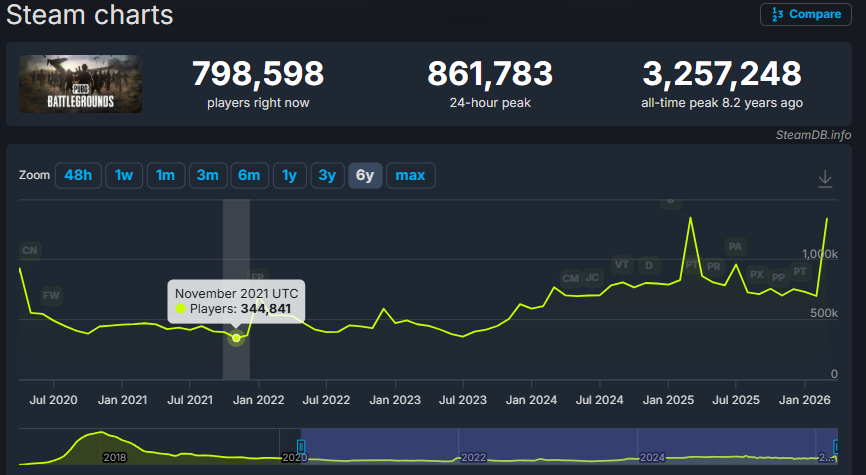Image resolution: width=866 pixels, height=475 pixels.
Task: Click the 'Zoom' label
Action: [x=34, y=175]
